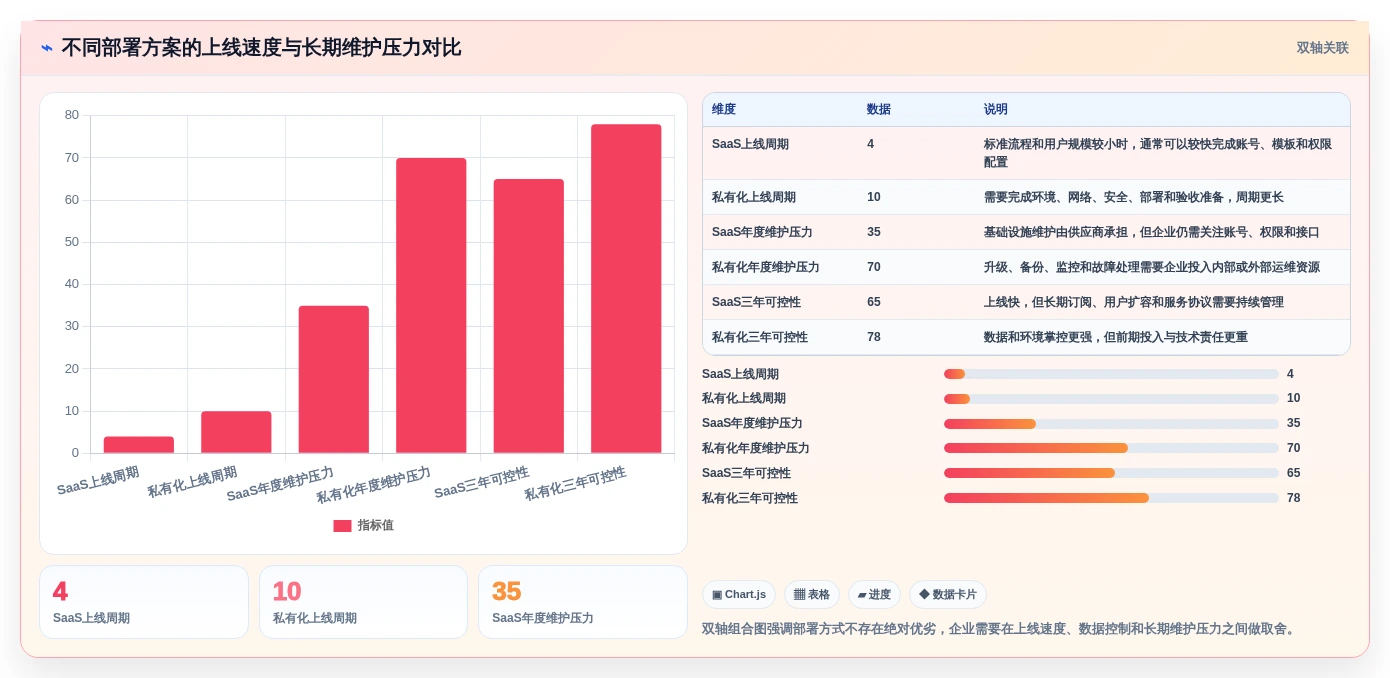Click the 双轴关联 label in header

(1322, 48)
